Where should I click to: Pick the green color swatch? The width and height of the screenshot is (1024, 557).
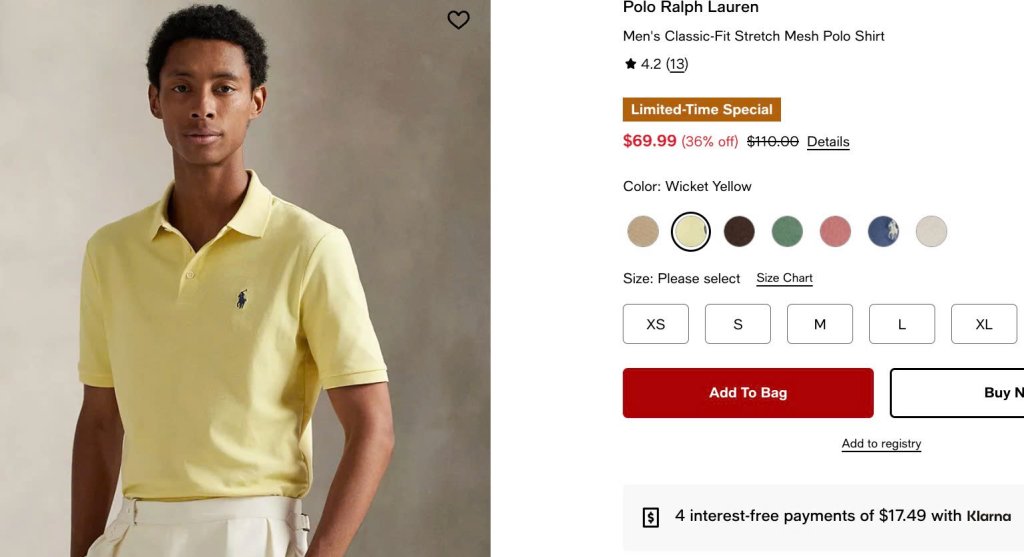(x=787, y=231)
